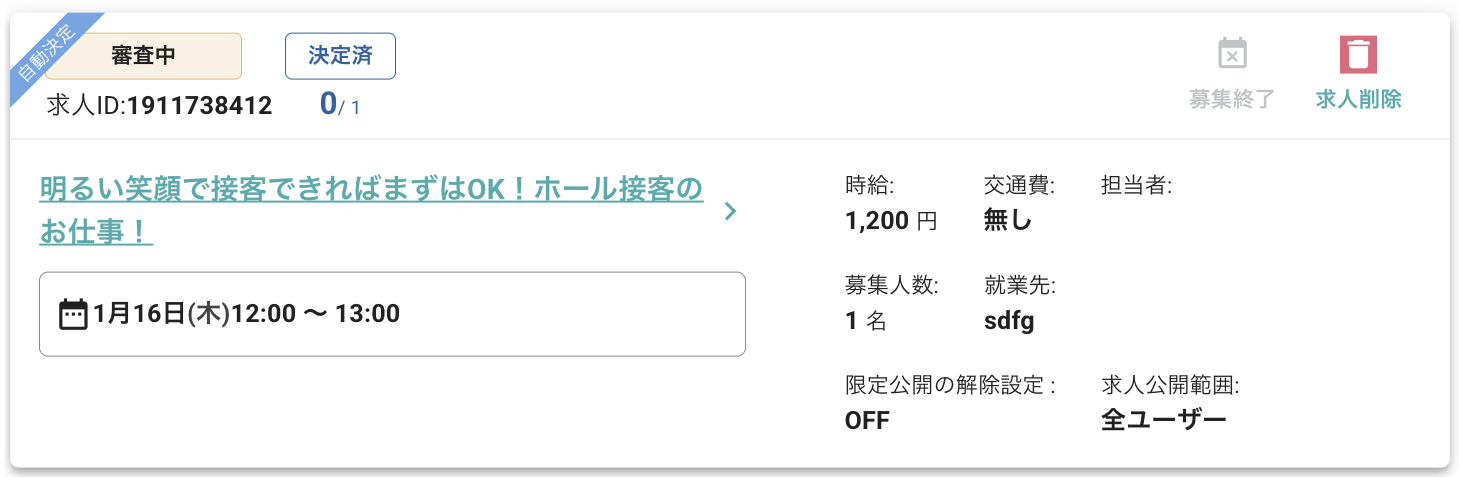Image resolution: width=1459 pixels, height=477 pixels.
Task: Click the 募集終了 text label
Action: 1232,99
